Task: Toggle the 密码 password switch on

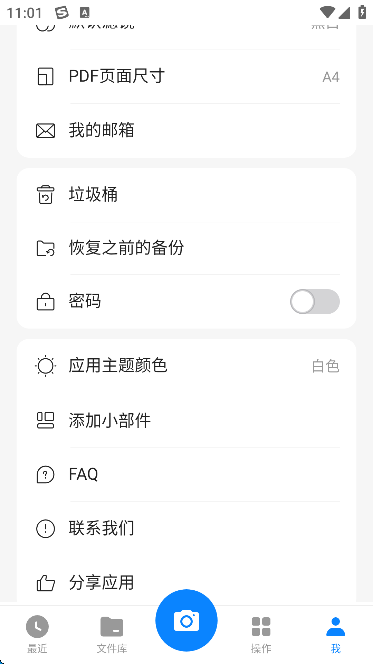Action: click(315, 302)
